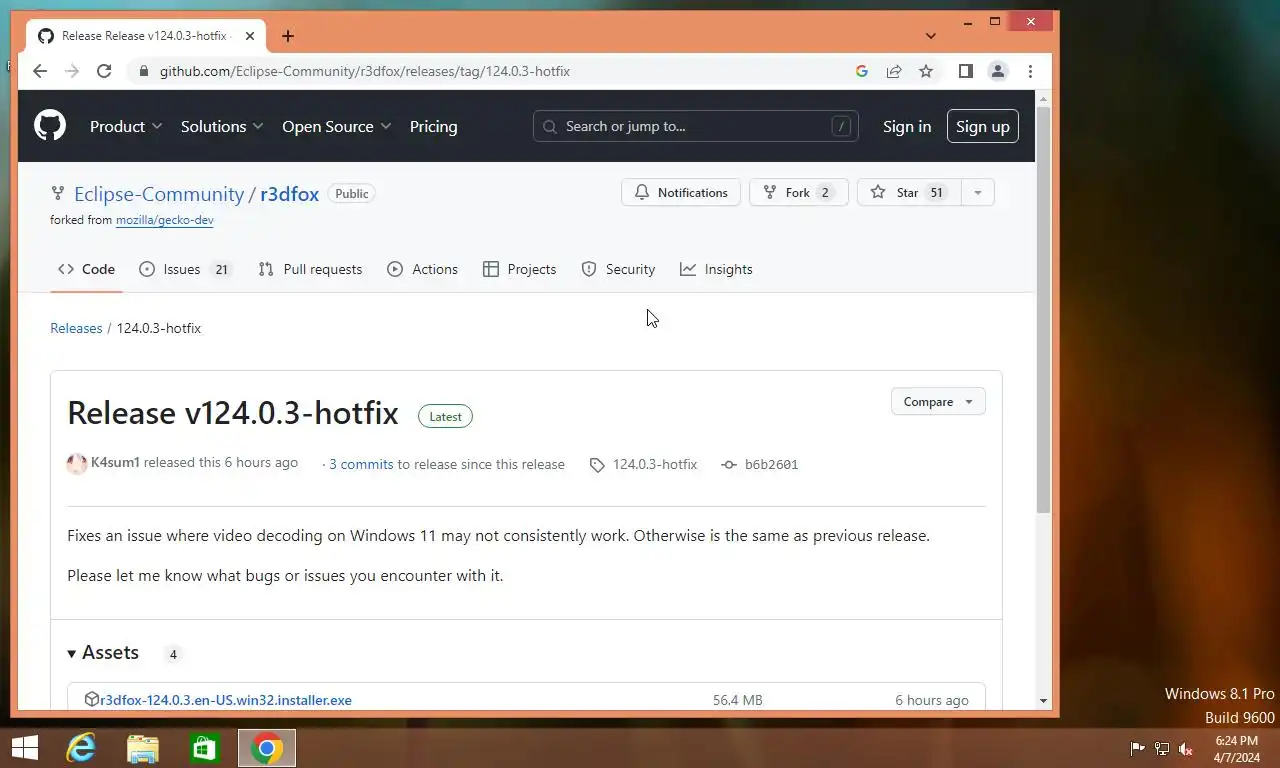This screenshot has width=1280, height=768.
Task: Open the Compare dropdown
Action: coord(938,401)
